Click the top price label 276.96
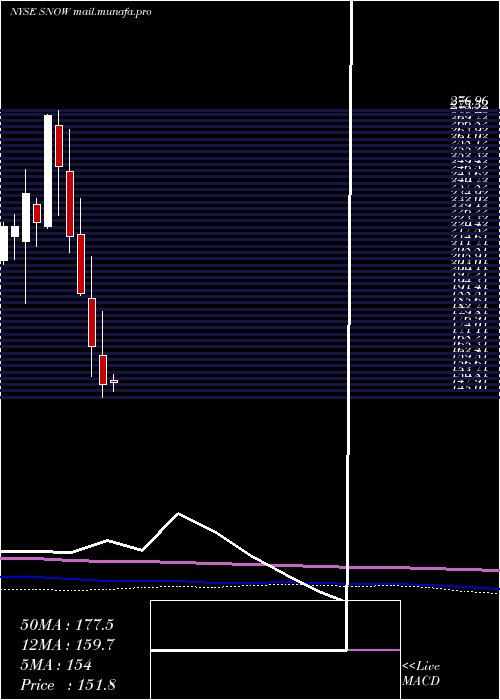The image size is (500, 700). point(469,102)
